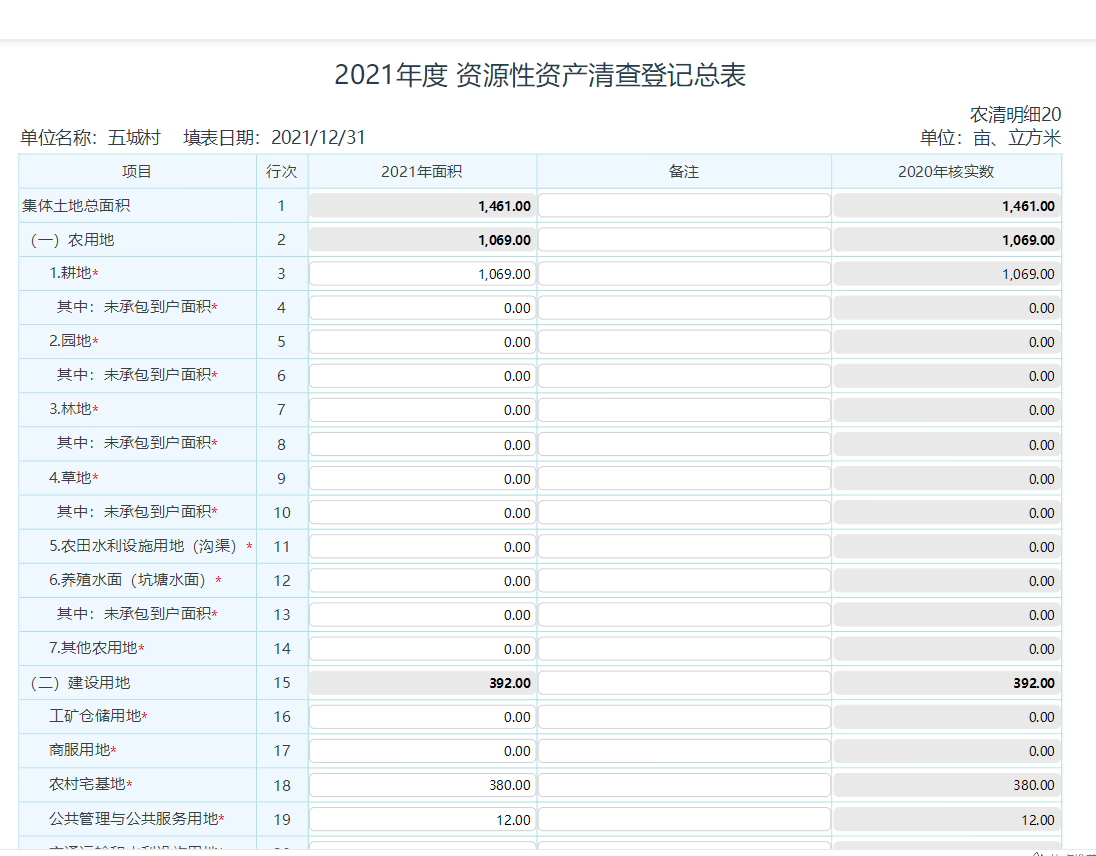Click remarks field in row 4
Screen dimensions: 1096x856
[x=684, y=308]
